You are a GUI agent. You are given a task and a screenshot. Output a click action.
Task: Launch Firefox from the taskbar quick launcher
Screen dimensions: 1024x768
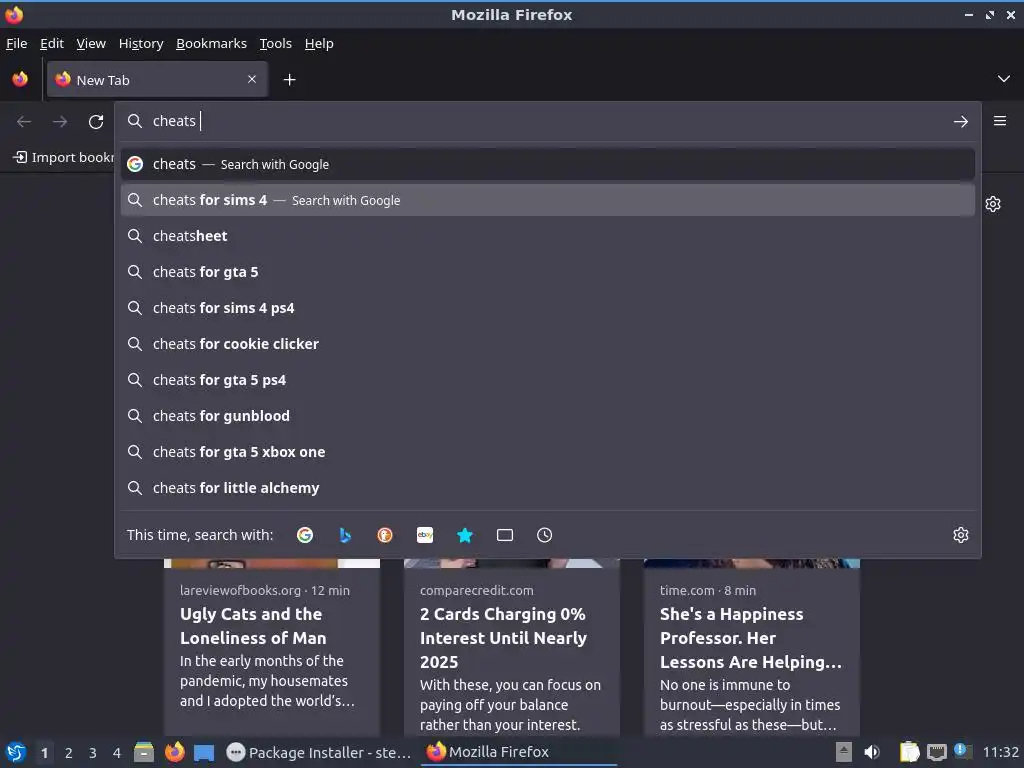click(x=174, y=753)
